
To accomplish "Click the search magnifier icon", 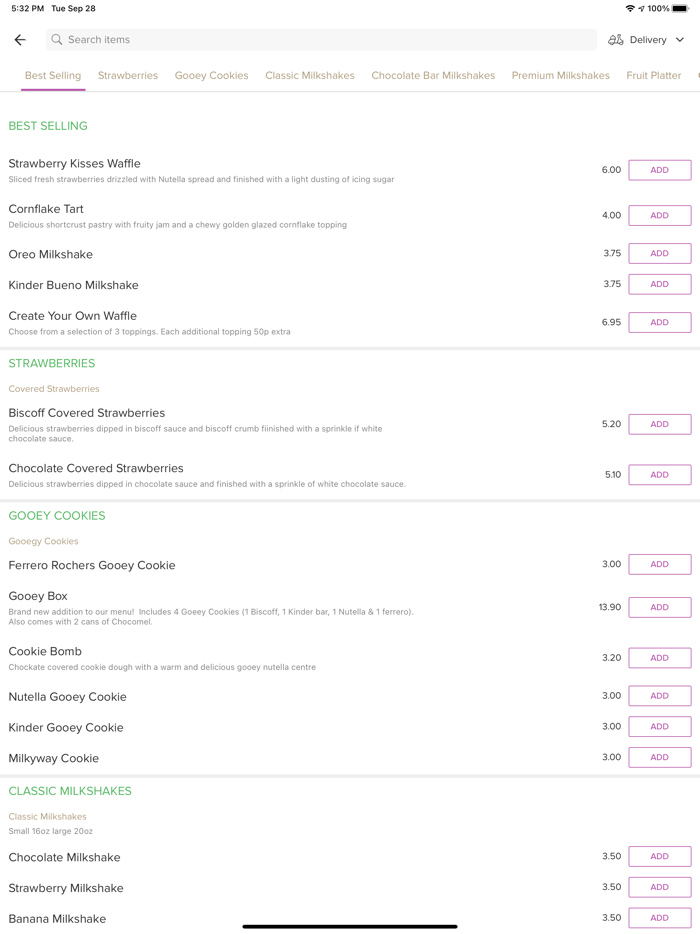I will (57, 40).
